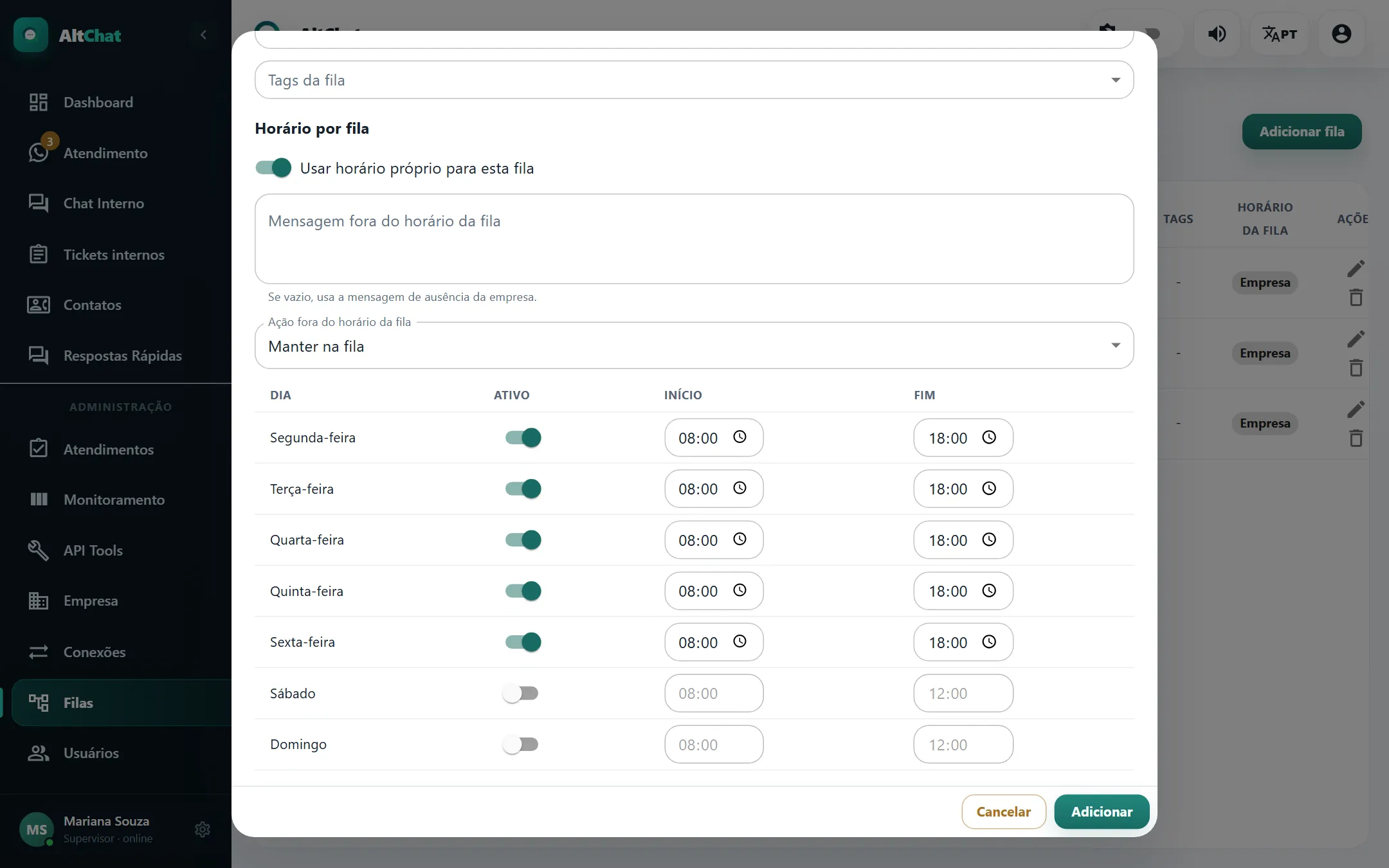Click 'Mensagem fora do horário da fila' textarea

pyautogui.click(x=694, y=239)
